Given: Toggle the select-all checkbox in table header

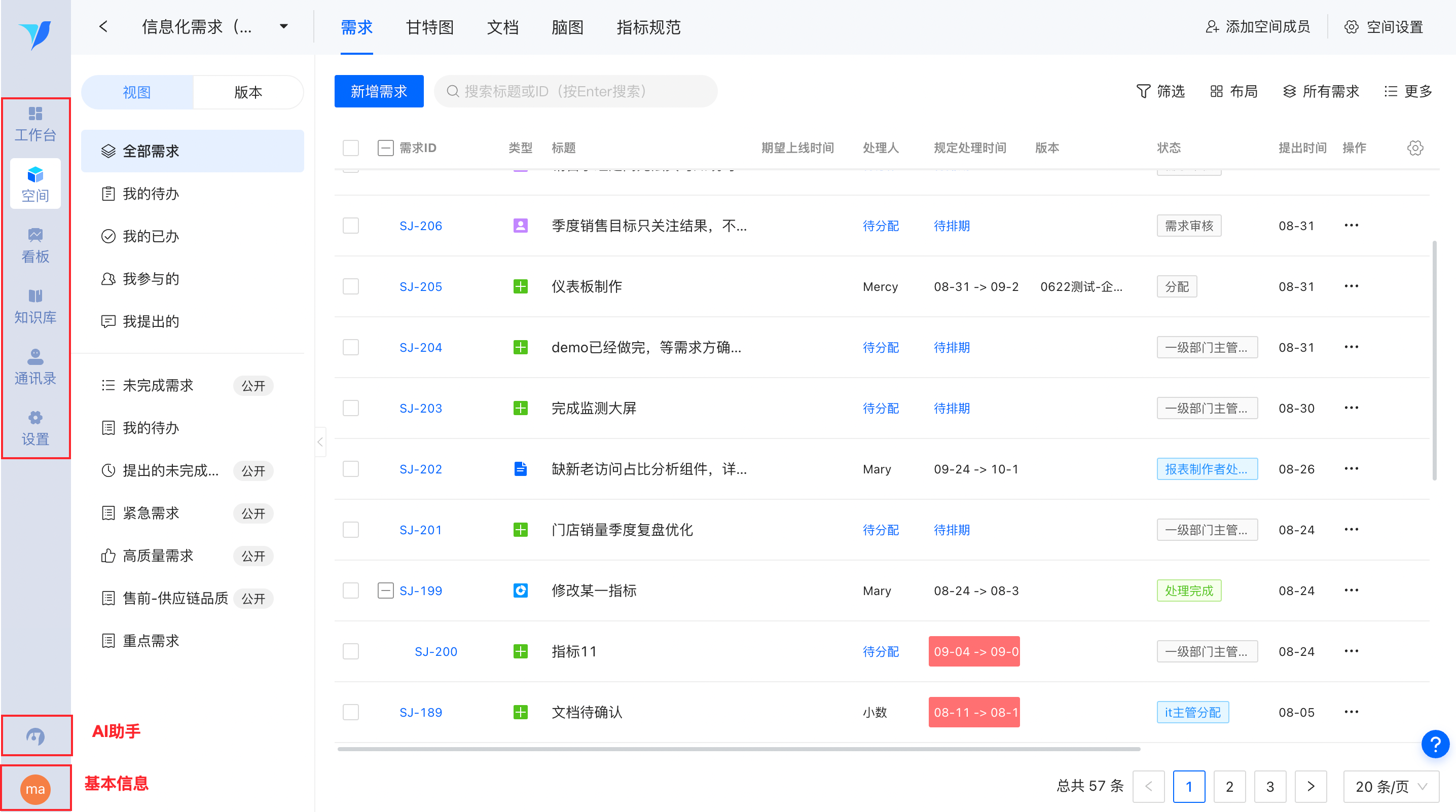Looking at the screenshot, I should pos(350,148).
